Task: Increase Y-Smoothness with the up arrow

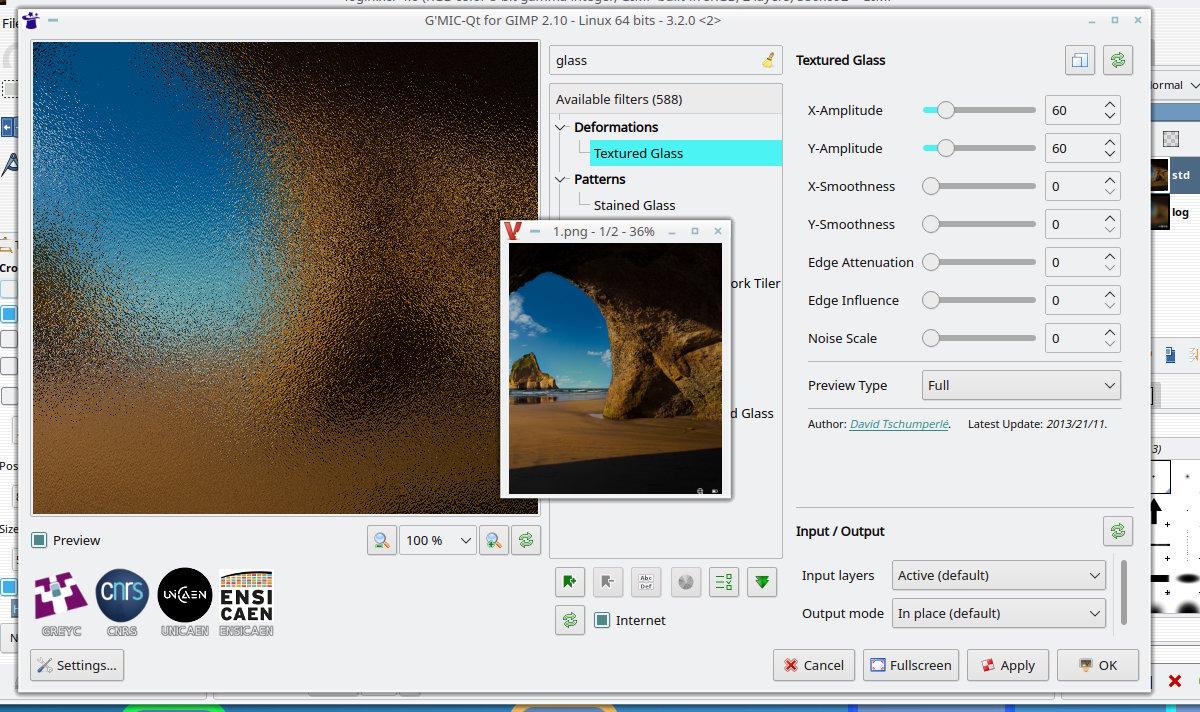Action: coord(1110,218)
